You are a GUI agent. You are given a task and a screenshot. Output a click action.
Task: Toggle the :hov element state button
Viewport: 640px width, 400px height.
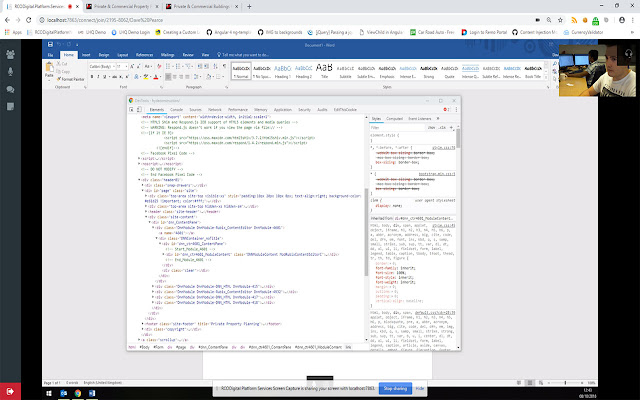point(431,128)
